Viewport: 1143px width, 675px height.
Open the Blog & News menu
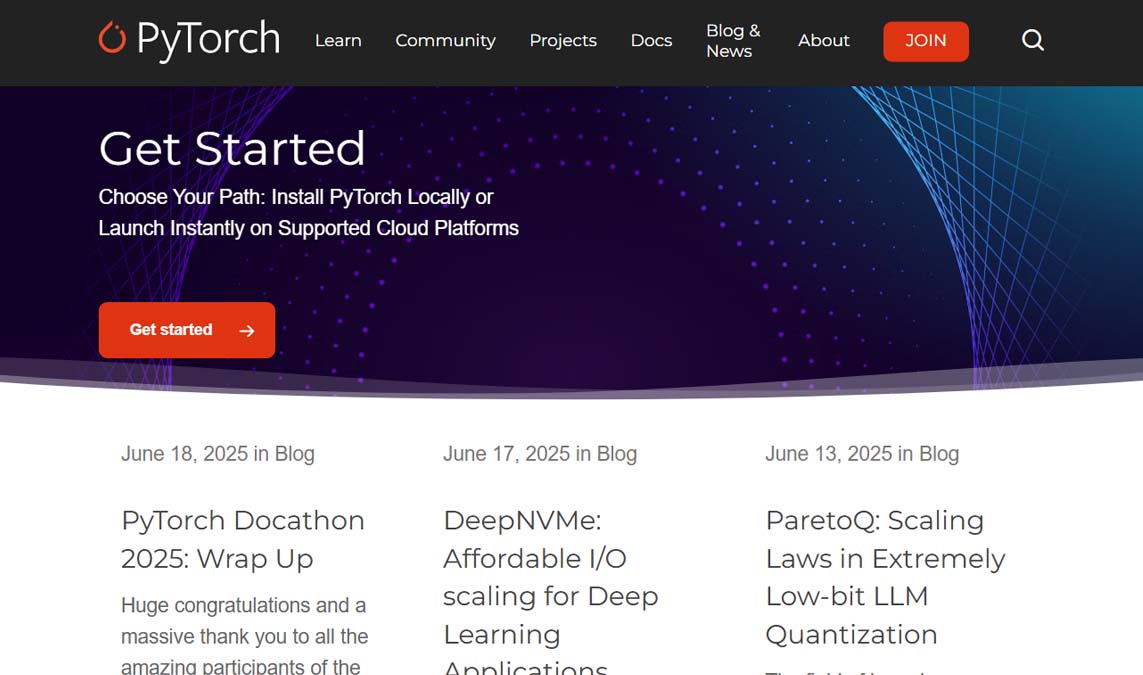click(x=733, y=41)
